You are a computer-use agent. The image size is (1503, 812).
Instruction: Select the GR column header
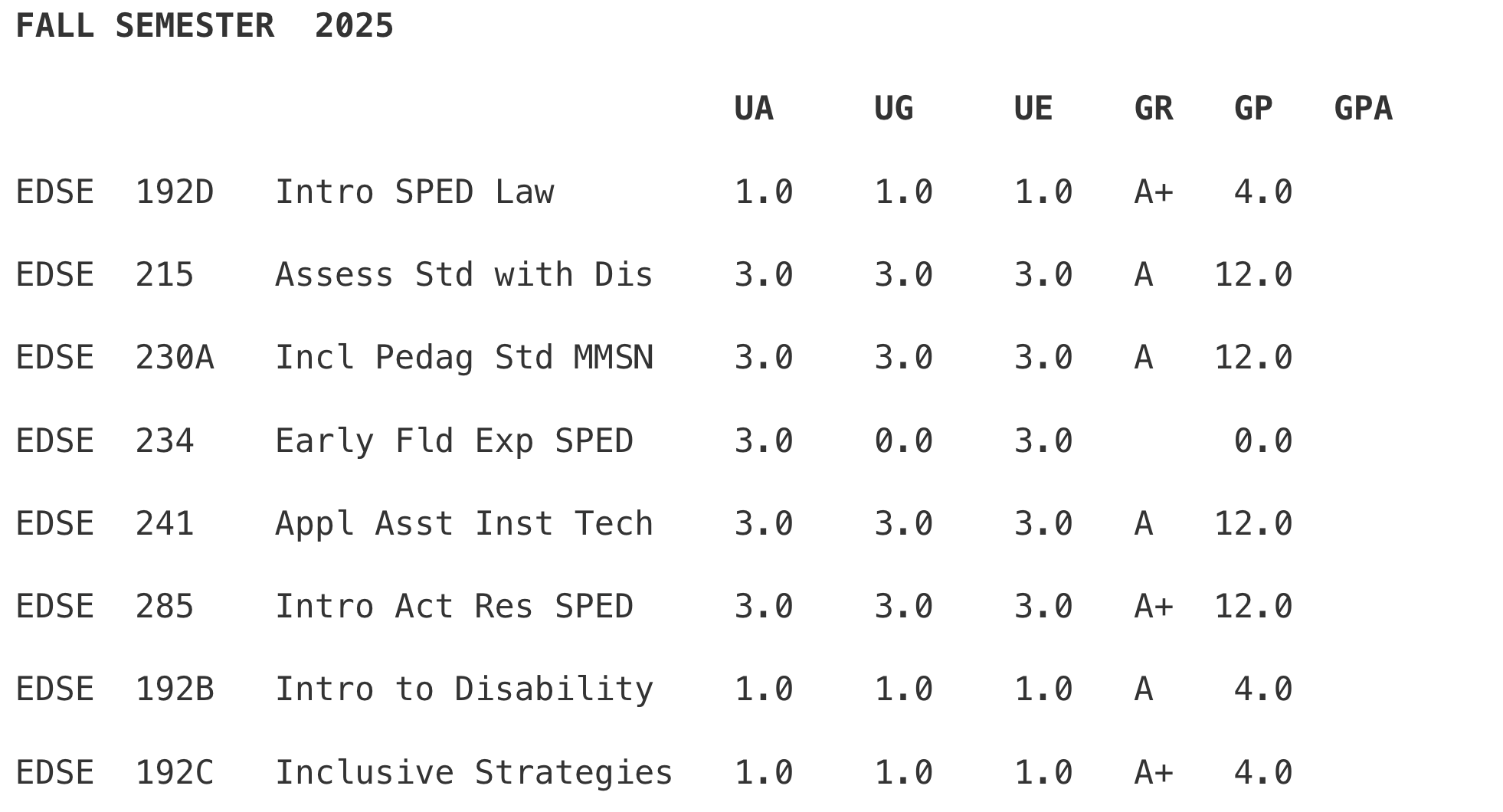click(x=1153, y=109)
